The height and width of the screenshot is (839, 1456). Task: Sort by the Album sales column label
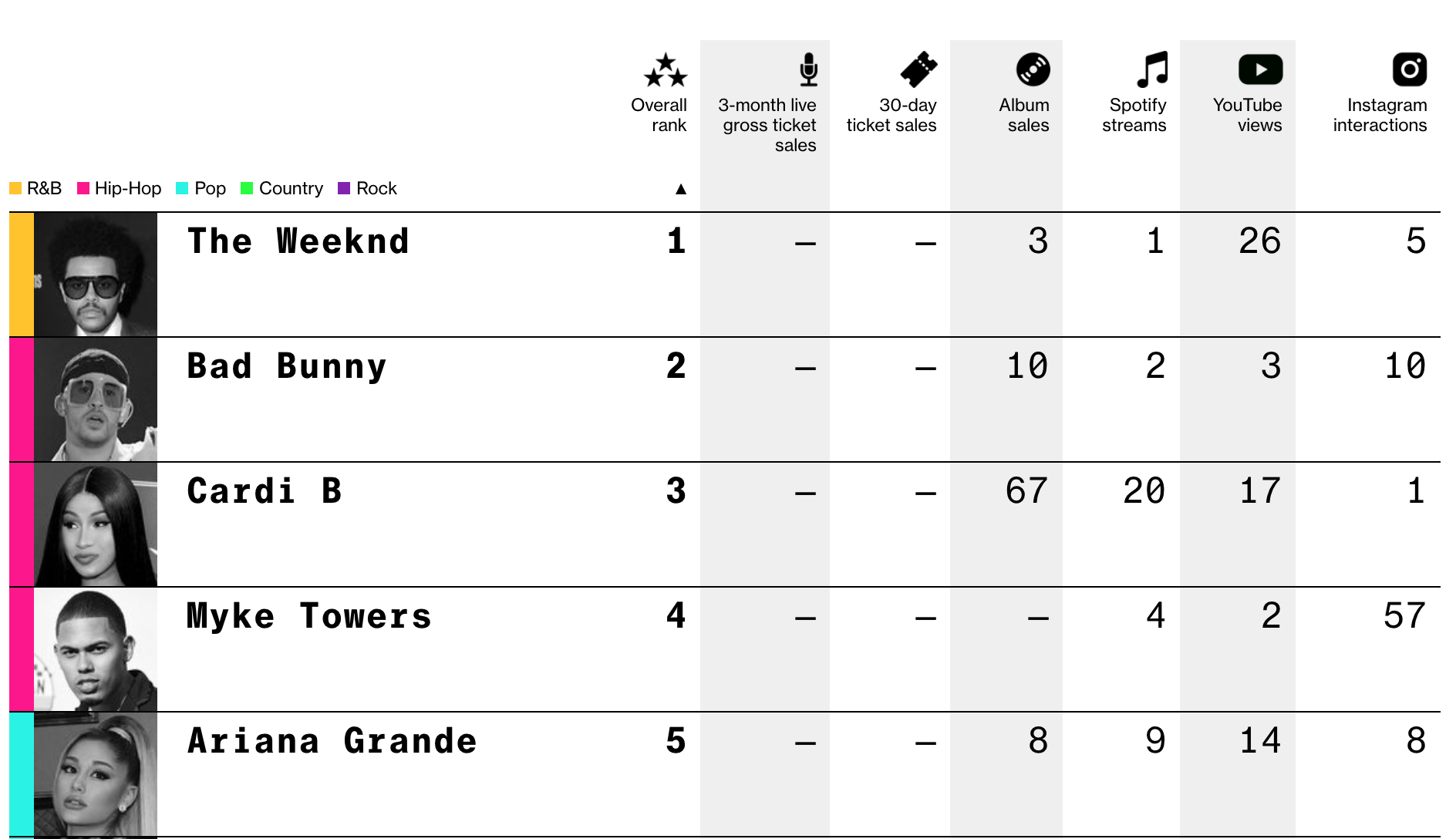tap(1024, 115)
